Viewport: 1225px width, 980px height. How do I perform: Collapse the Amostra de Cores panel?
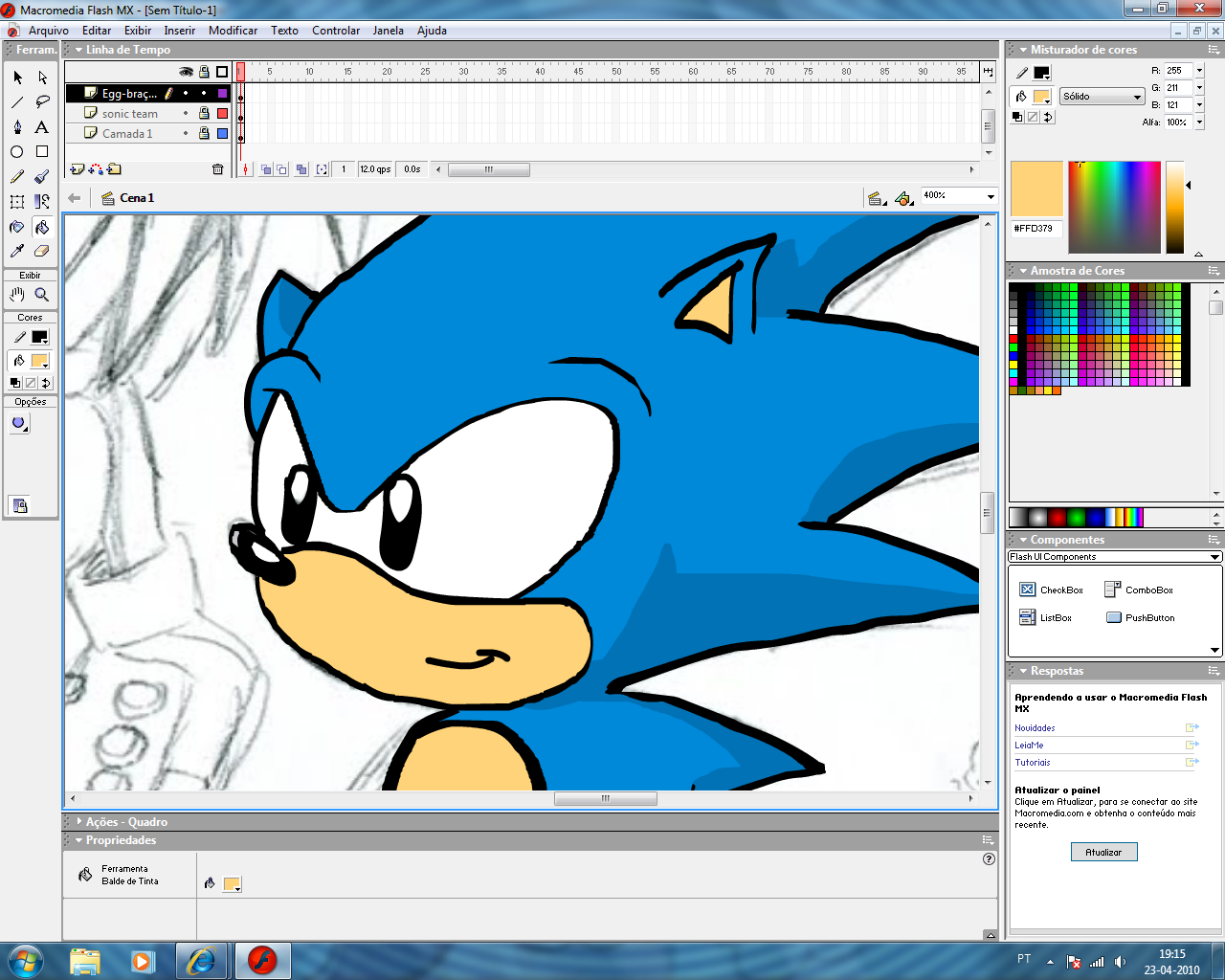1023,271
